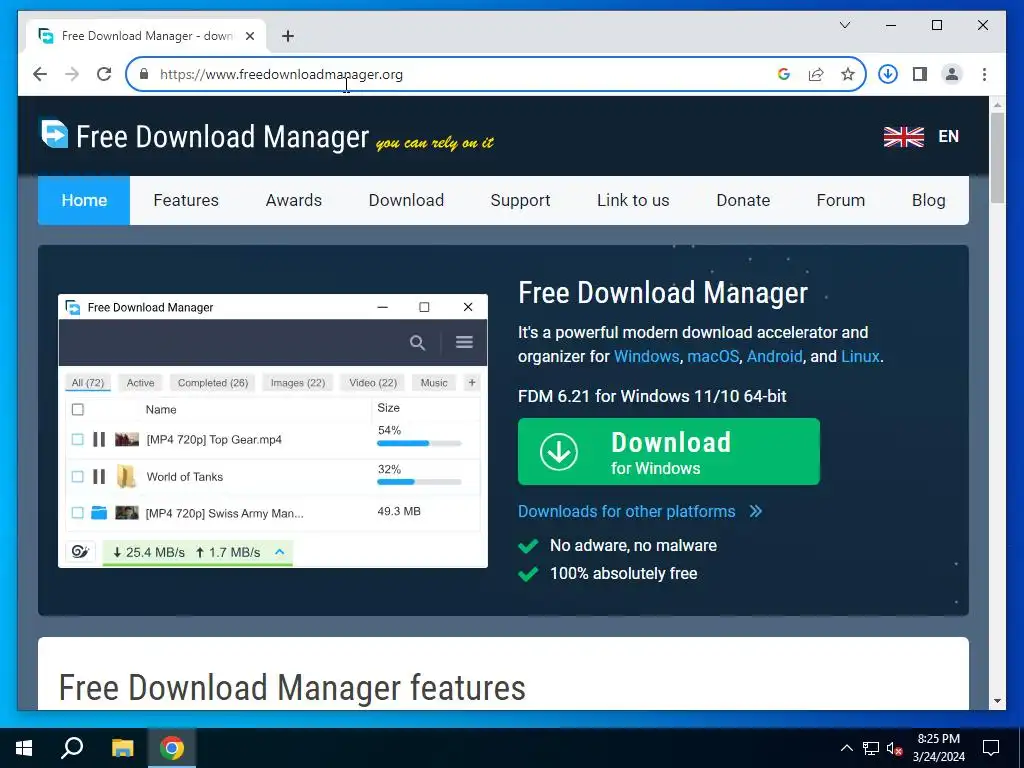Open the Download navigation item

point(406,200)
